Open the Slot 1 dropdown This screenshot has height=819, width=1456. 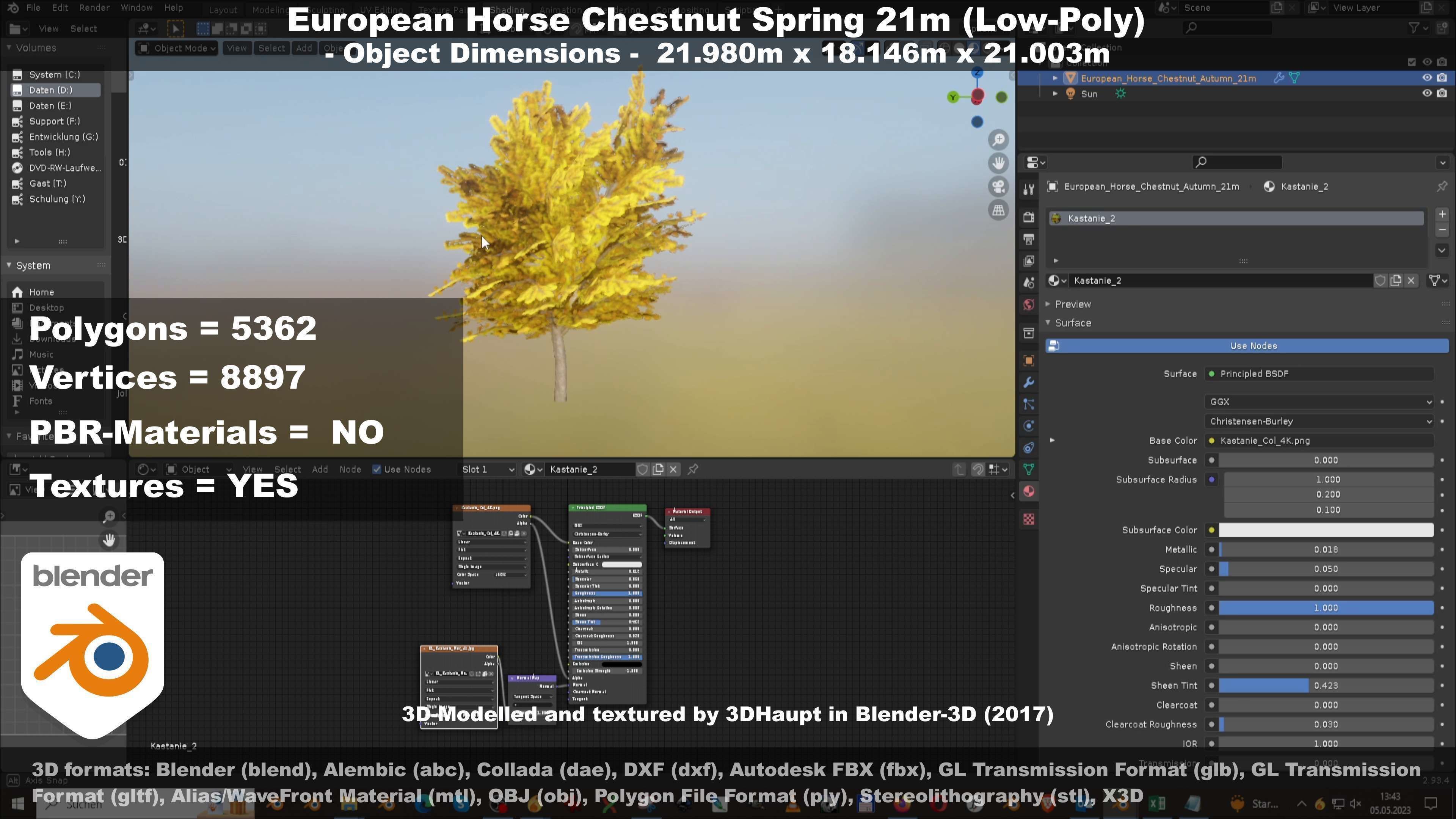(x=488, y=469)
